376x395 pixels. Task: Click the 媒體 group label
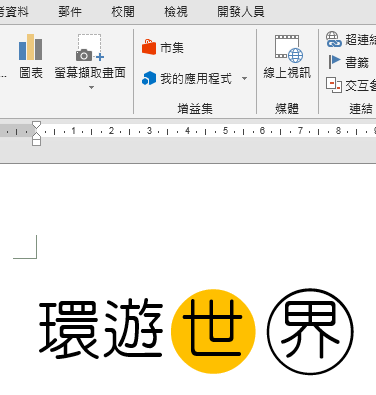(x=287, y=109)
